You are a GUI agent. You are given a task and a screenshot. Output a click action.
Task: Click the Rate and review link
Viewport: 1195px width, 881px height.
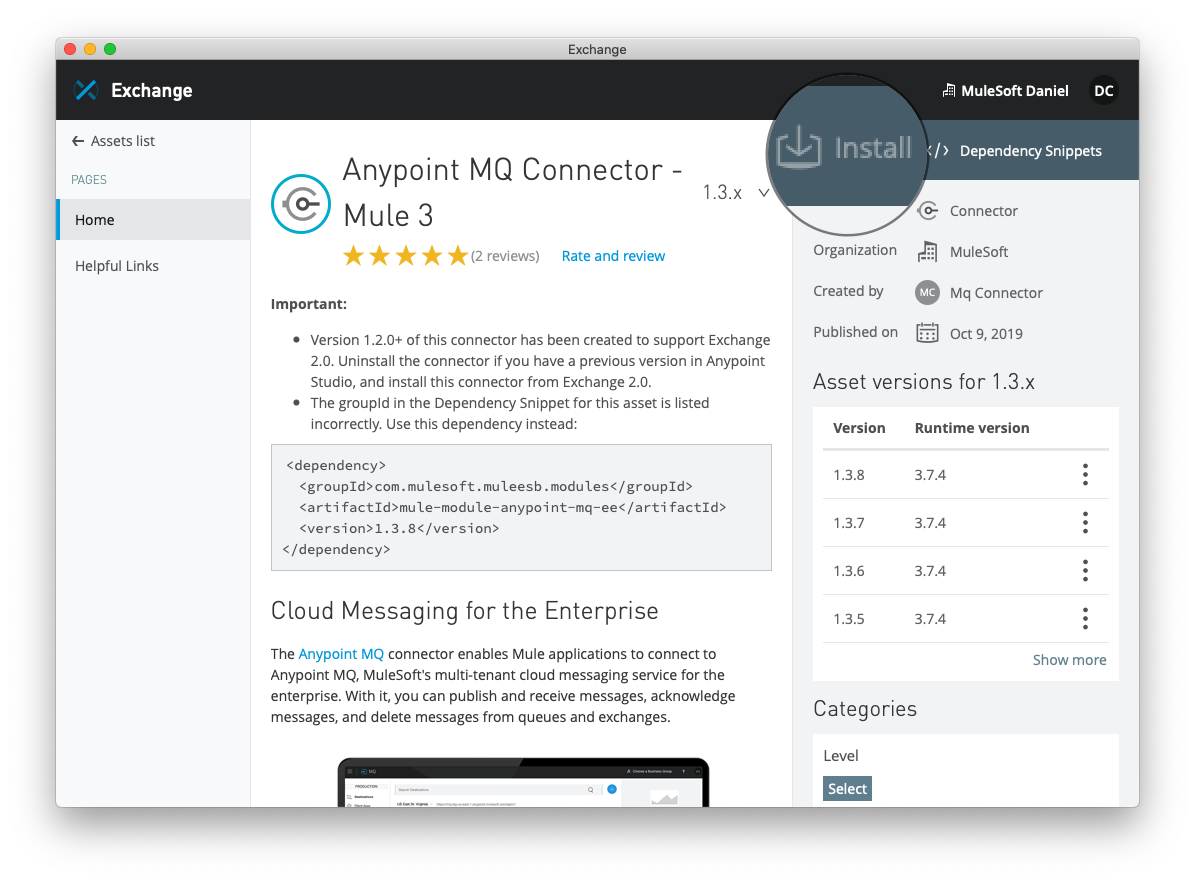click(613, 256)
